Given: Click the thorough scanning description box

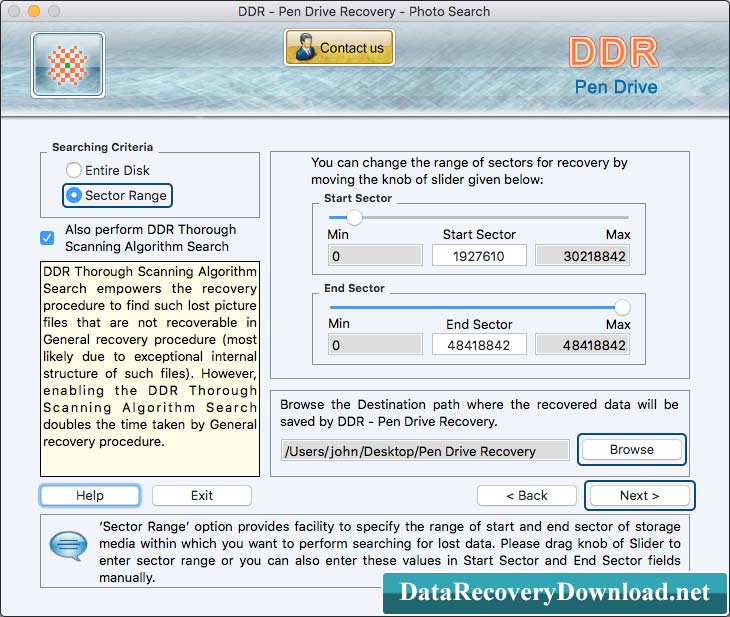Looking at the screenshot, I should click(150, 369).
